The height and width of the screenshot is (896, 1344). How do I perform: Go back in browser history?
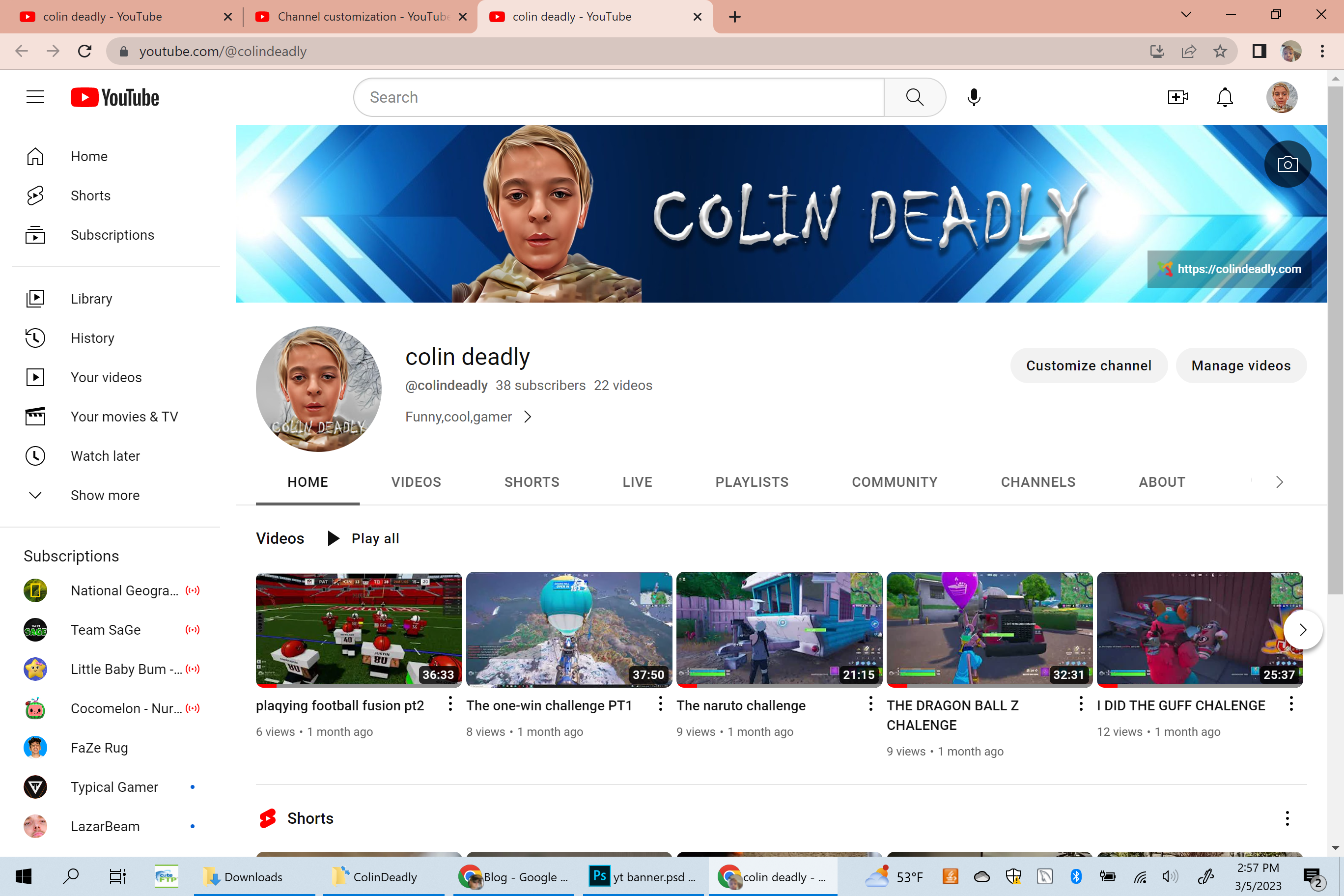pyautogui.click(x=22, y=52)
